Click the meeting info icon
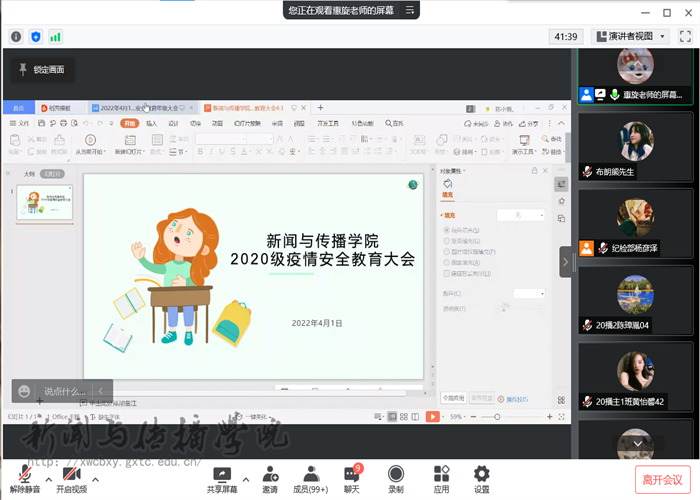 [16, 36]
